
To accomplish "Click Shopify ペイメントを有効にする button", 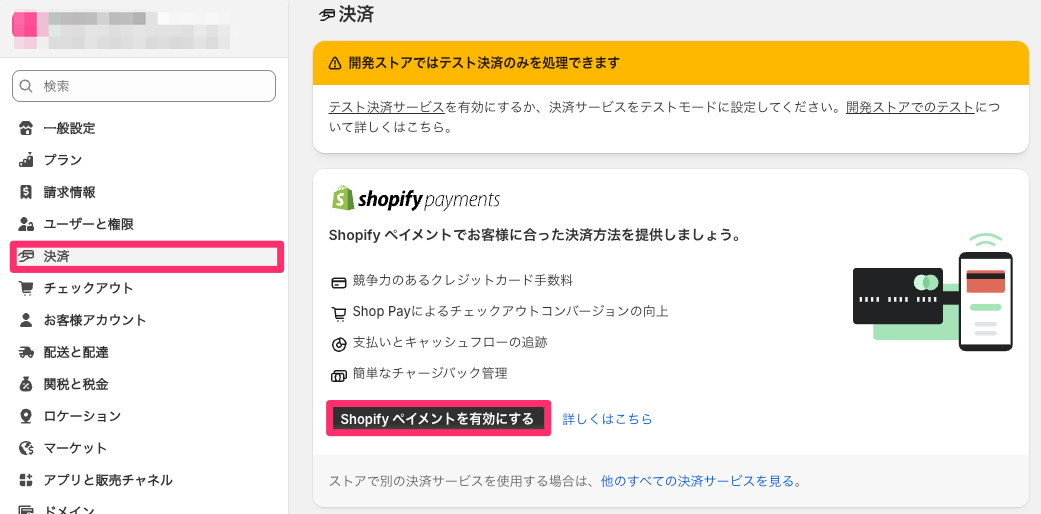I will (x=438, y=419).
